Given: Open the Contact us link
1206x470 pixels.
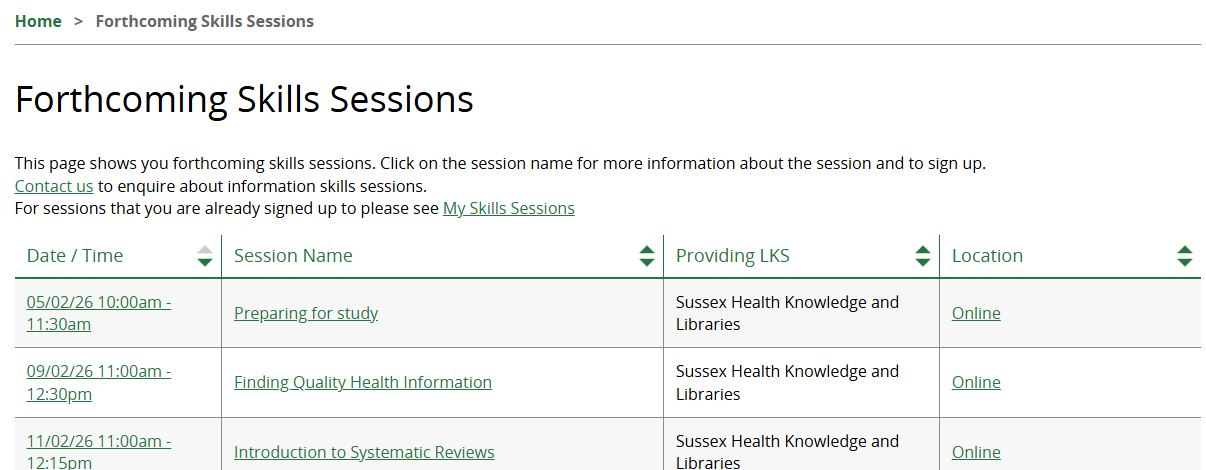Looking at the screenshot, I should click(54, 186).
